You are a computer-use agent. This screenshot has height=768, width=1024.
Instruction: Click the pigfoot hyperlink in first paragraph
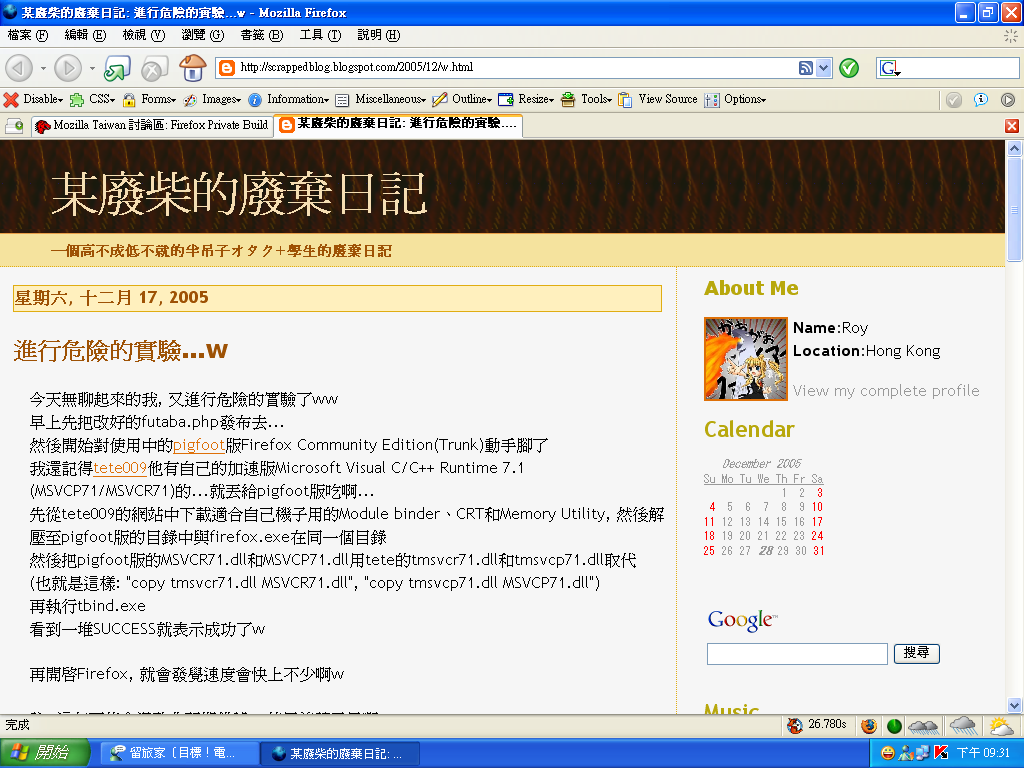pyautogui.click(x=198, y=445)
